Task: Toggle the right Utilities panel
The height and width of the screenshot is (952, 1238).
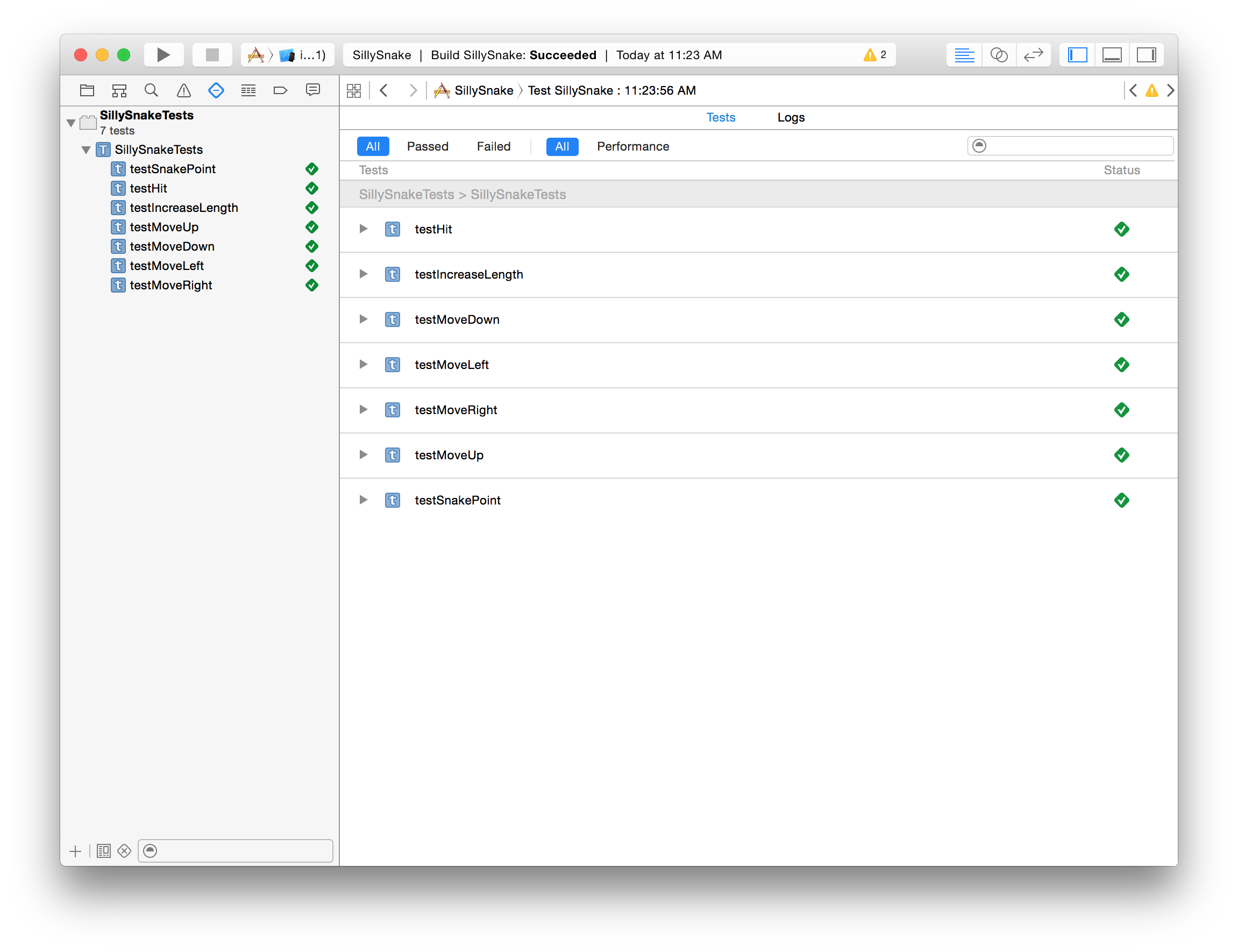Action: tap(1146, 55)
